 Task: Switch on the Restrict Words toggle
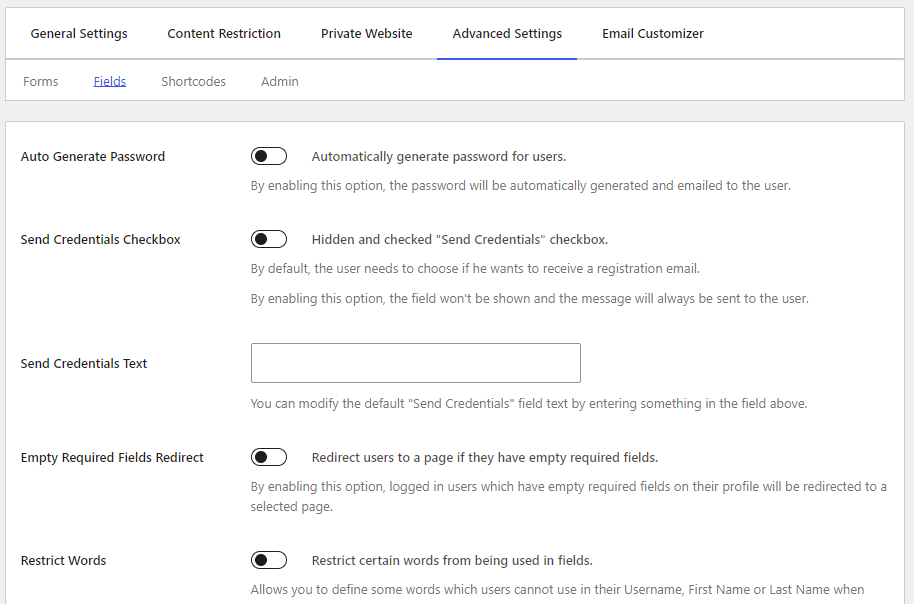(268, 560)
